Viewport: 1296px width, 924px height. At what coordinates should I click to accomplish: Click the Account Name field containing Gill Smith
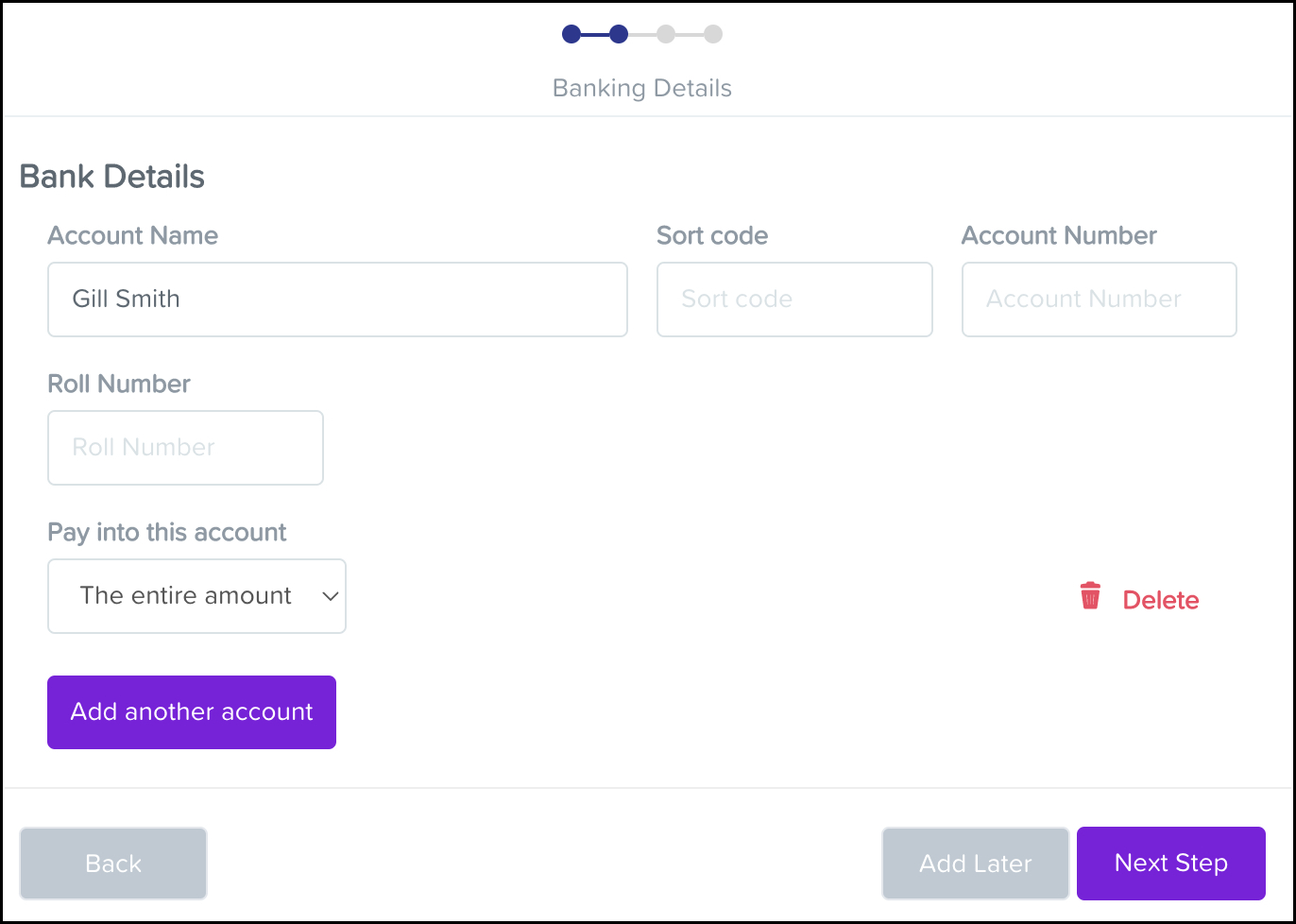(337, 299)
